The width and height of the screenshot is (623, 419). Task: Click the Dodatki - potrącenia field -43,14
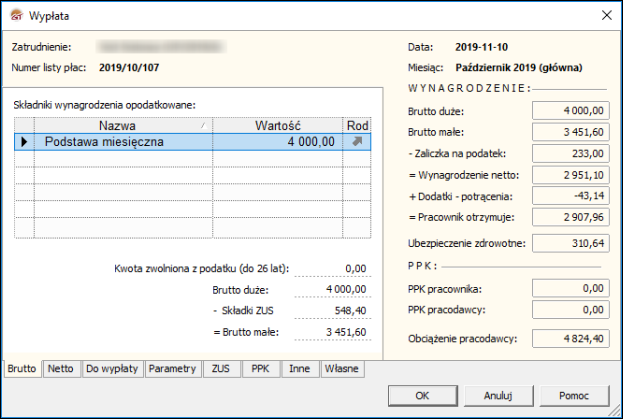571,196
